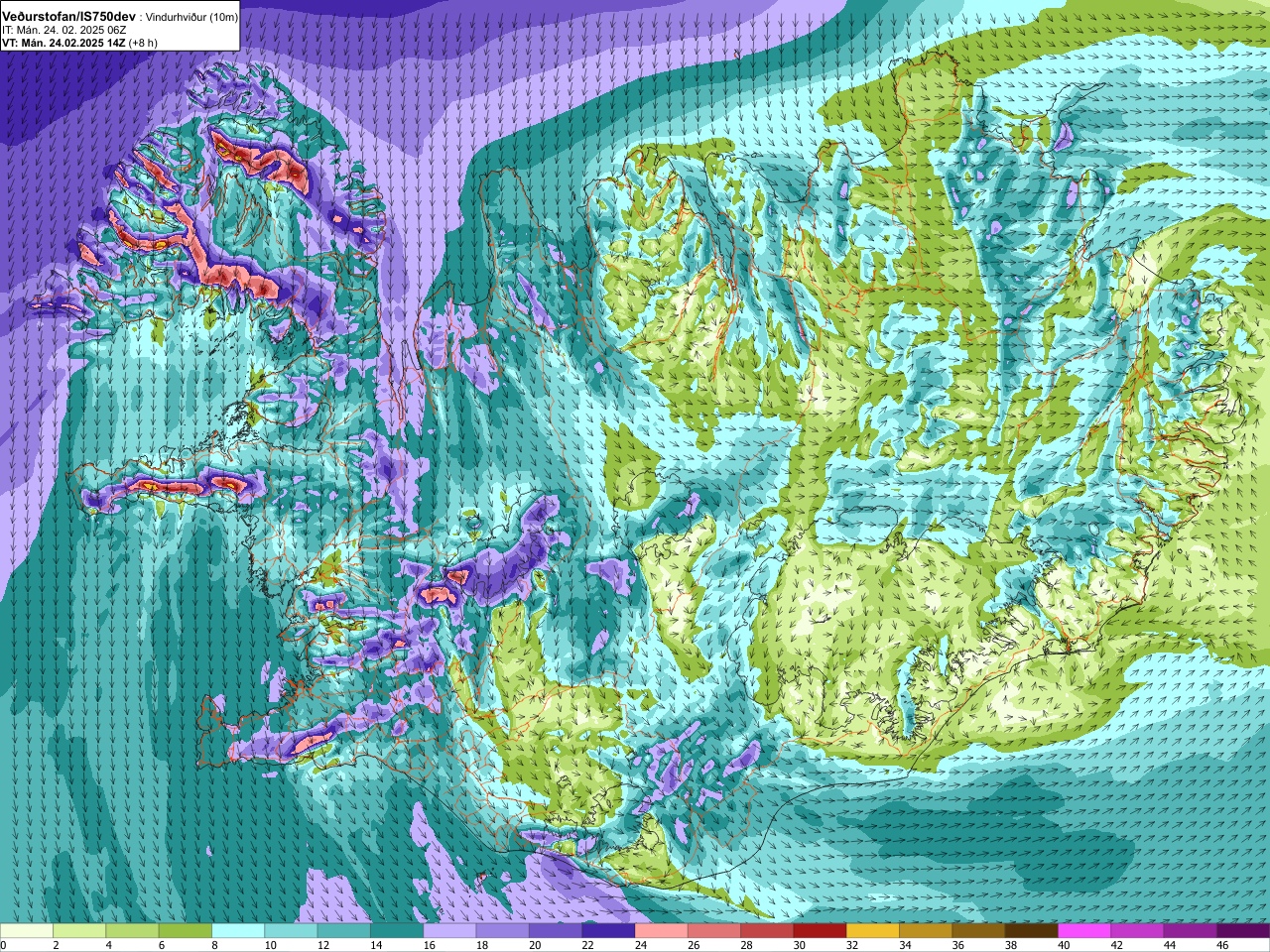Select the cyan swatch between 8 and 10
The width and height of the screenshot is (1270, 952).
(x=238, y=932)
